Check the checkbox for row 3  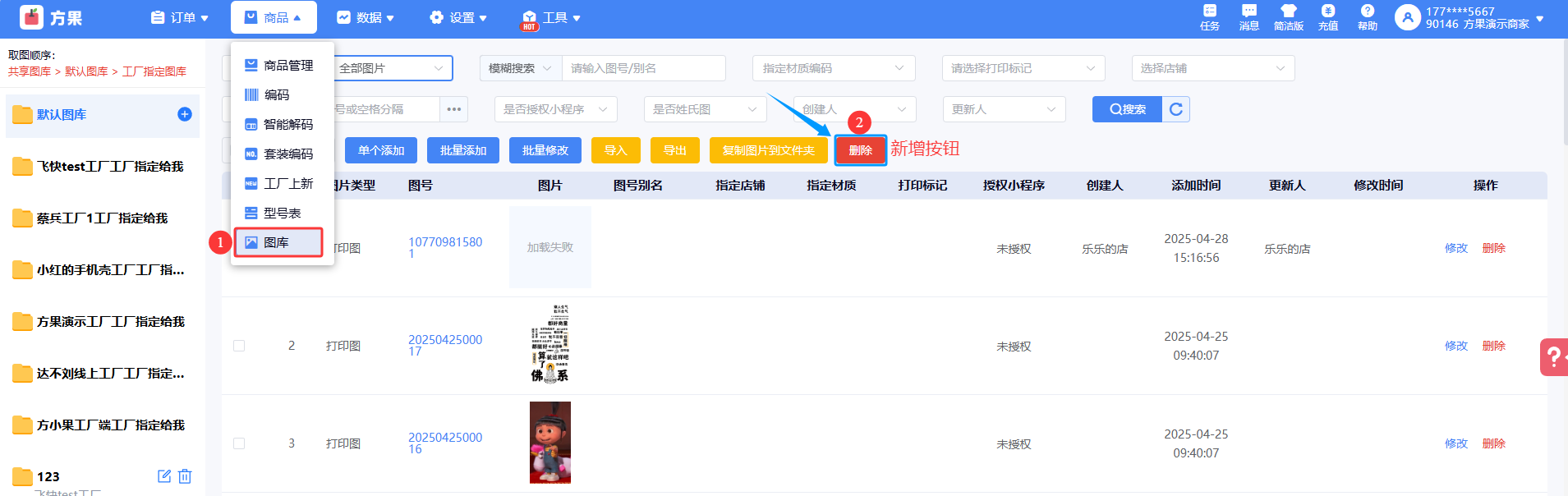239,443
